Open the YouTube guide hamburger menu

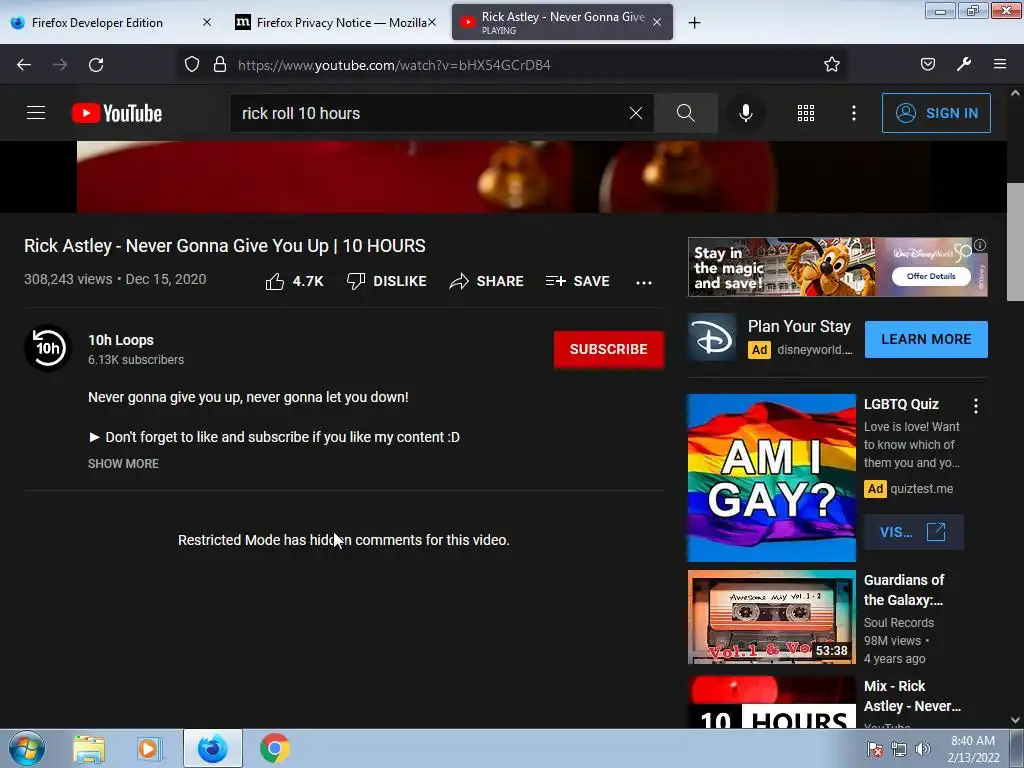(36, 113)
